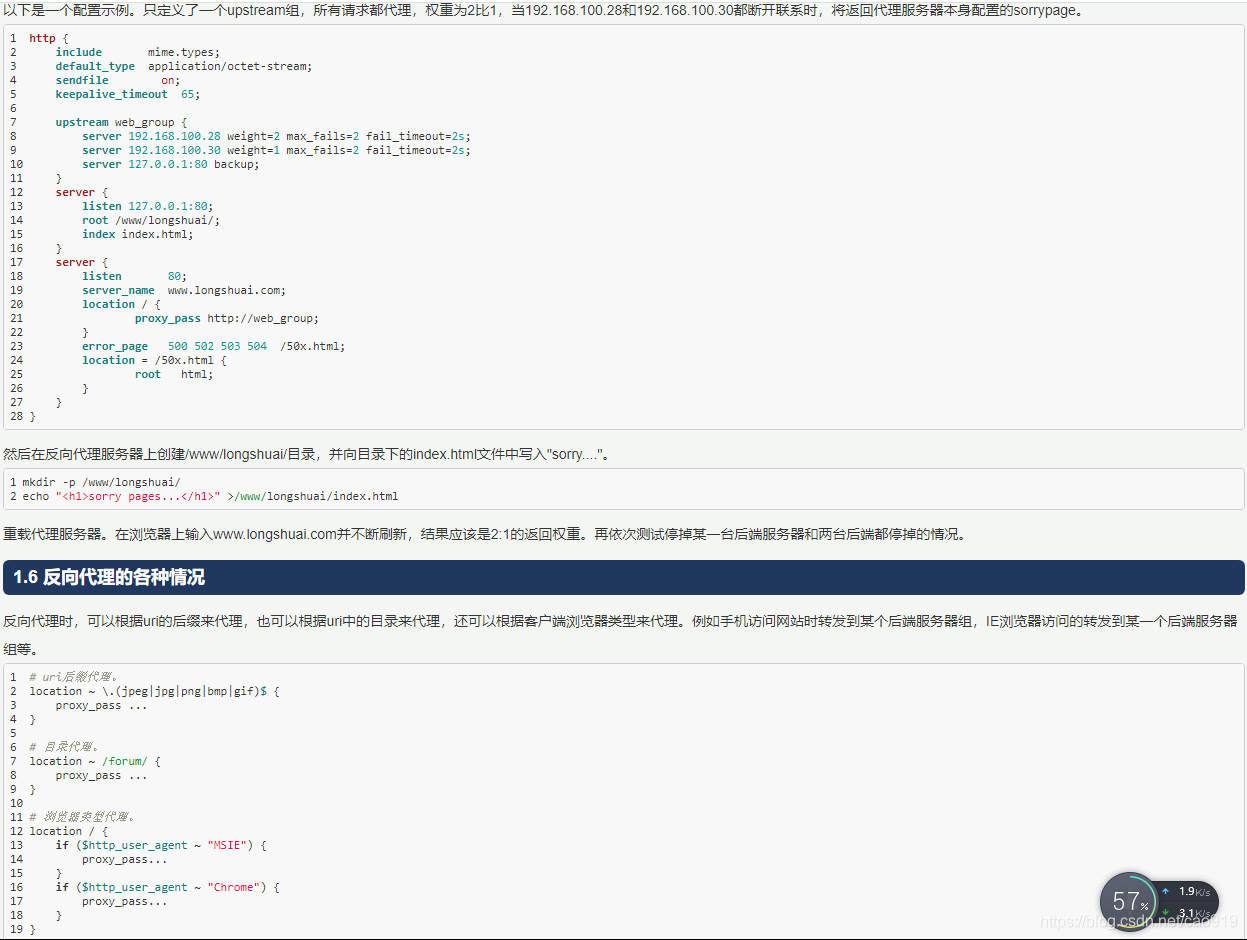The height and width of the screenshot is (940, 1247).
Task: Click the "location ~ /forum/ {" line
Action: [x=95, y=761]
